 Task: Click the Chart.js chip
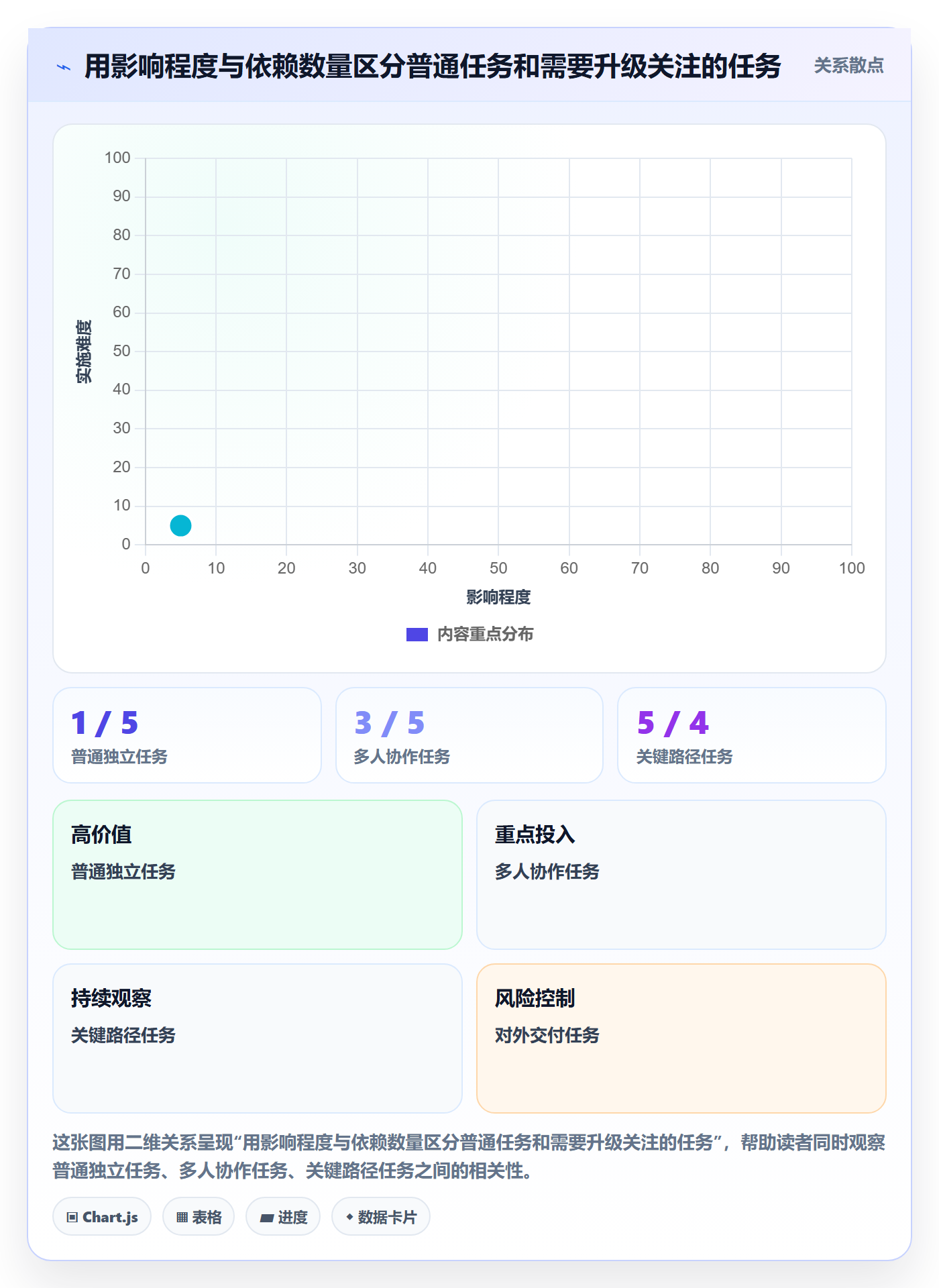point(102,1217)
